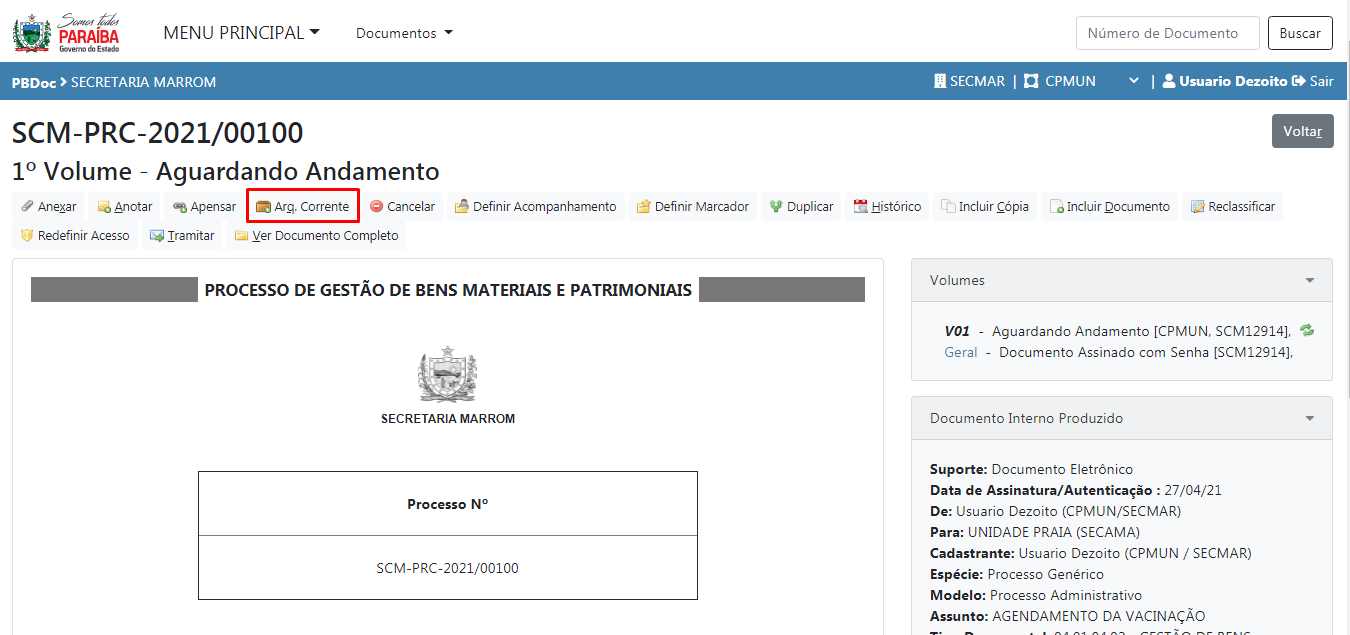Open the Histórico calendar button
The width and height of the screenshot is (1350, 635).
coord(887,207)
